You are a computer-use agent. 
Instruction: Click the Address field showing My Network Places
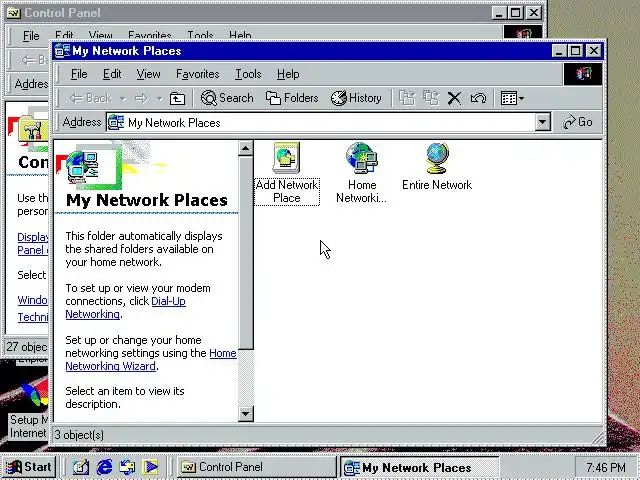[321, 122]
